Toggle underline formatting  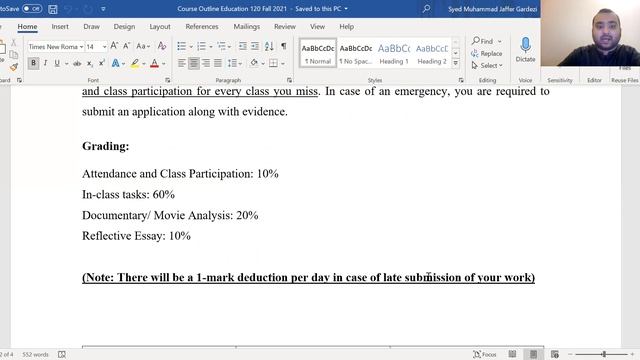pyautogui.click(x=57, y=63)
